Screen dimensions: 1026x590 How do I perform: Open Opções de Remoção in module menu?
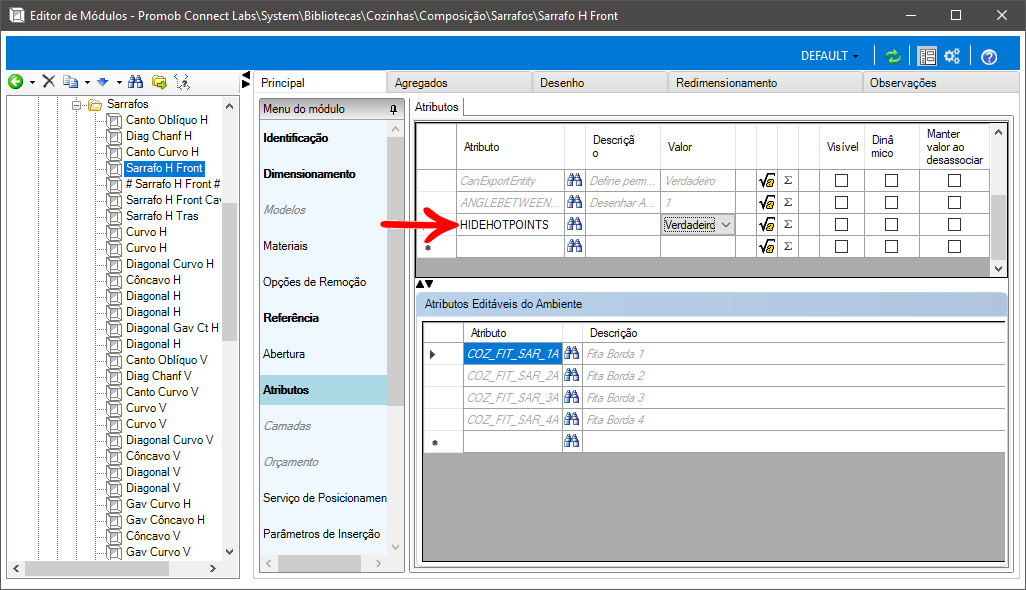point(315,282)
